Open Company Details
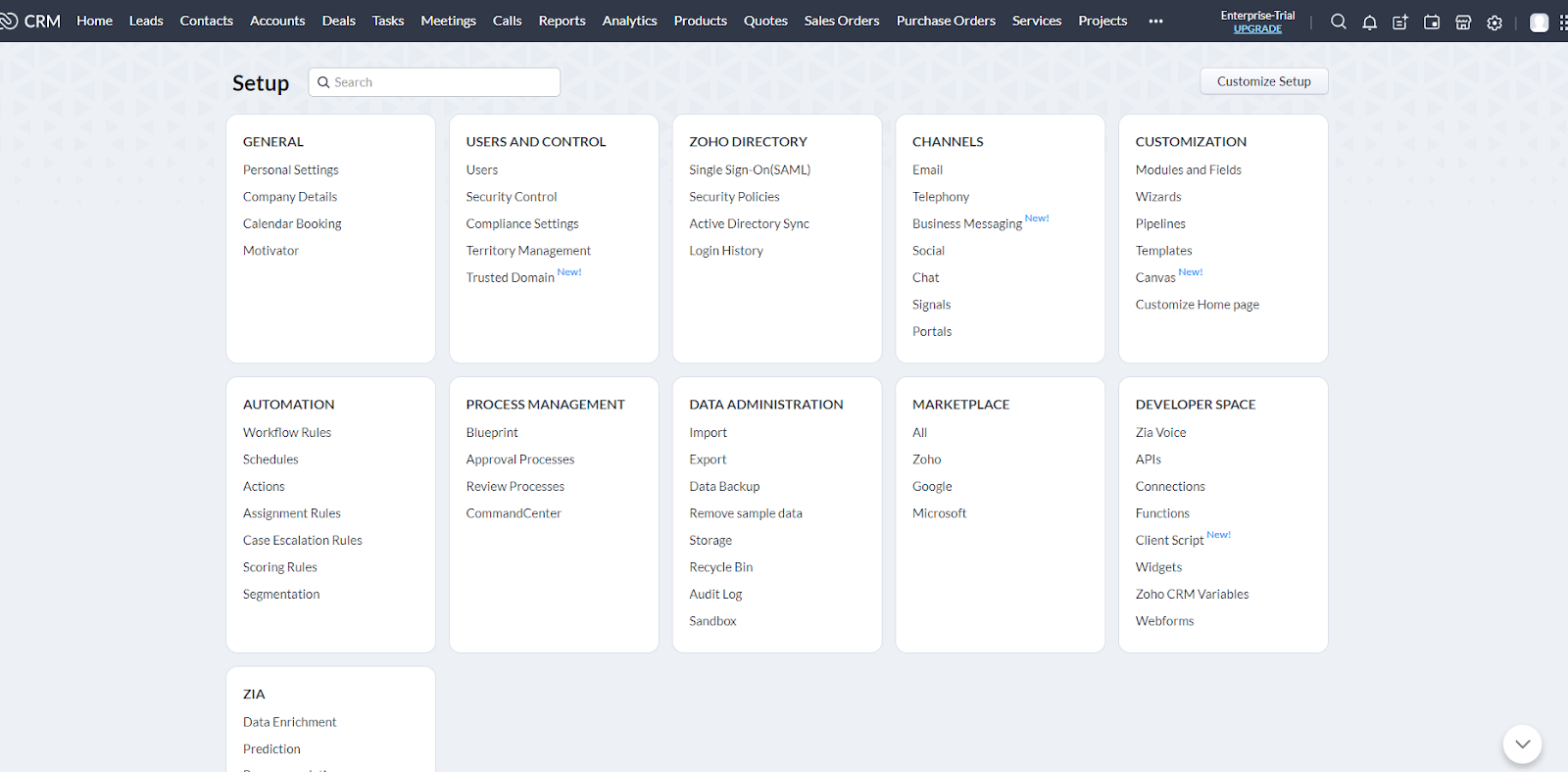Screen dimensions: 1568x772 coord(290,197)
